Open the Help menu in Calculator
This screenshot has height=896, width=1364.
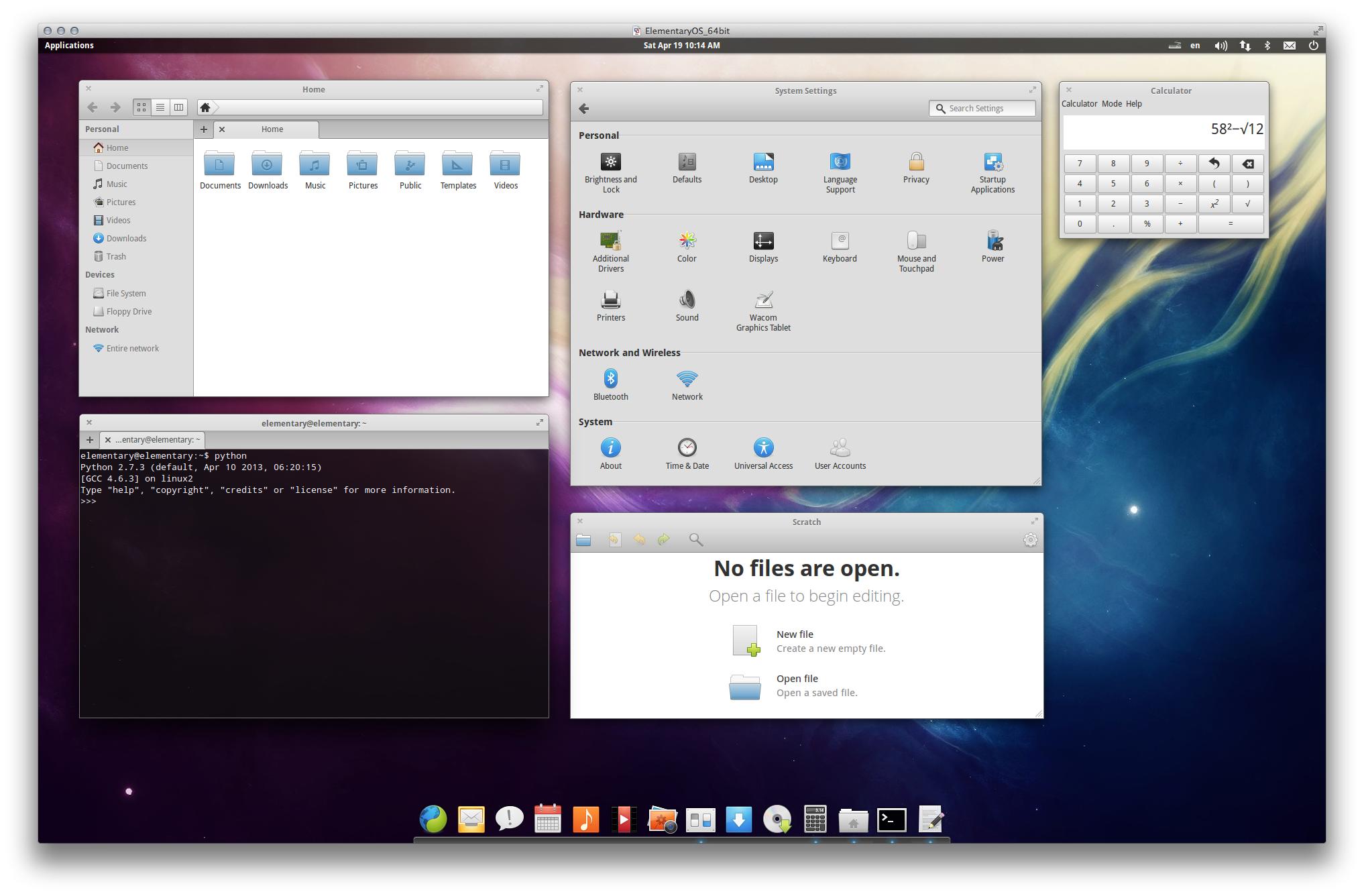tap(1133, 104)
